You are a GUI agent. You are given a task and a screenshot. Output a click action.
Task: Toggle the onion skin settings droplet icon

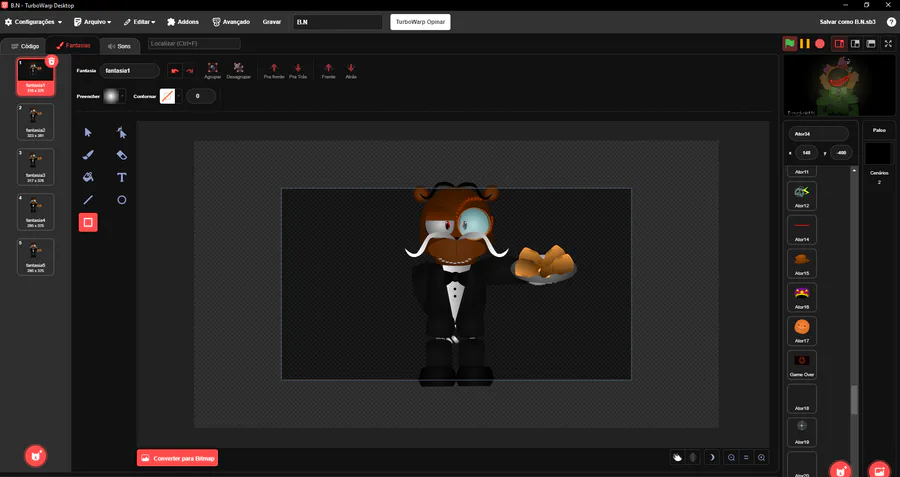click(693, 457)
